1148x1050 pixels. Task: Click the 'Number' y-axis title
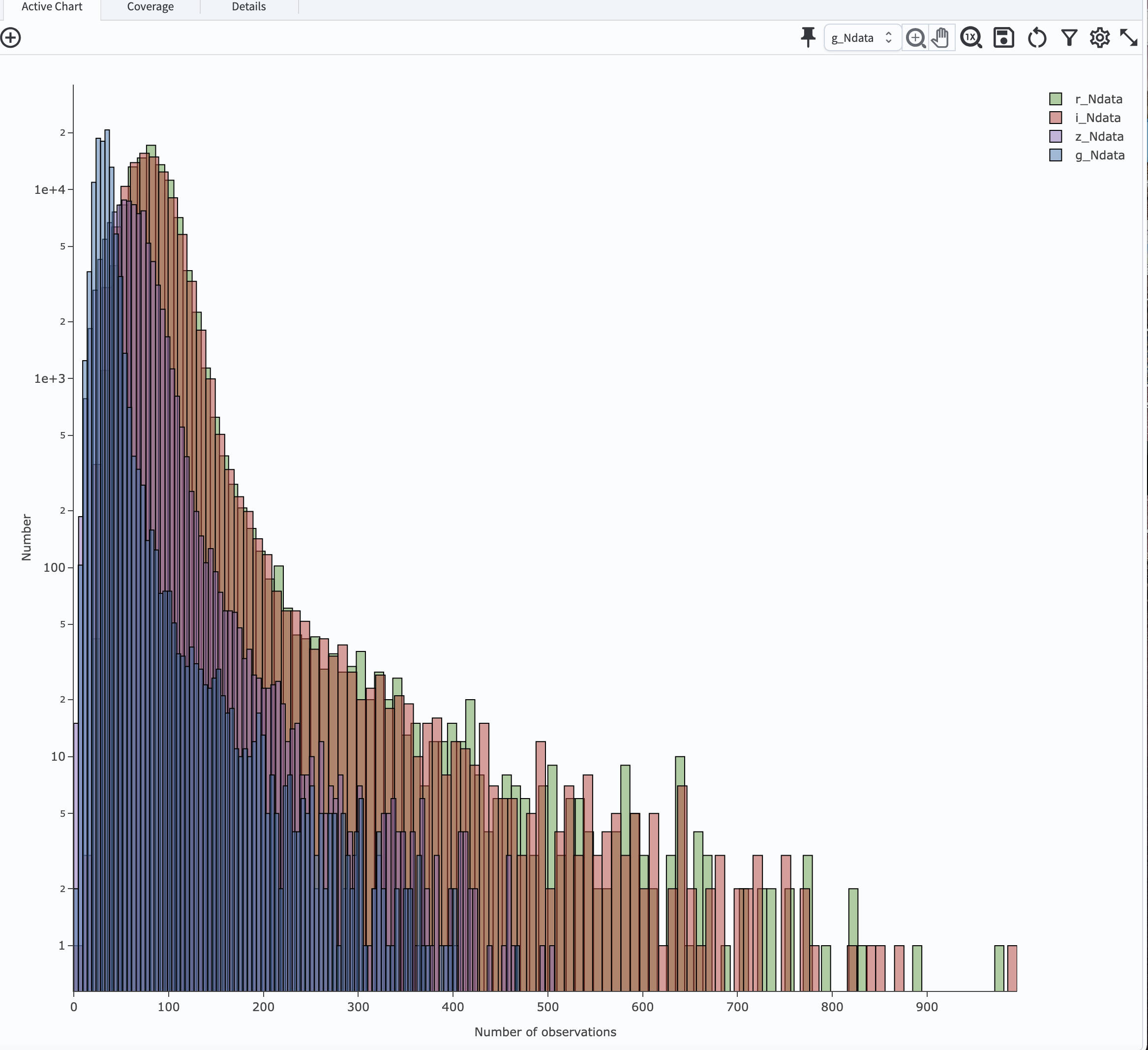tap(26, 537)
